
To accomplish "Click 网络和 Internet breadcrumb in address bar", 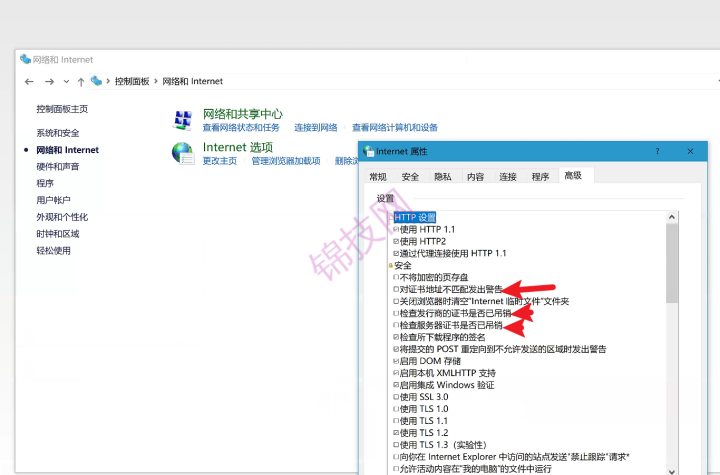I will pyautogui.click(x=192, y=81).
